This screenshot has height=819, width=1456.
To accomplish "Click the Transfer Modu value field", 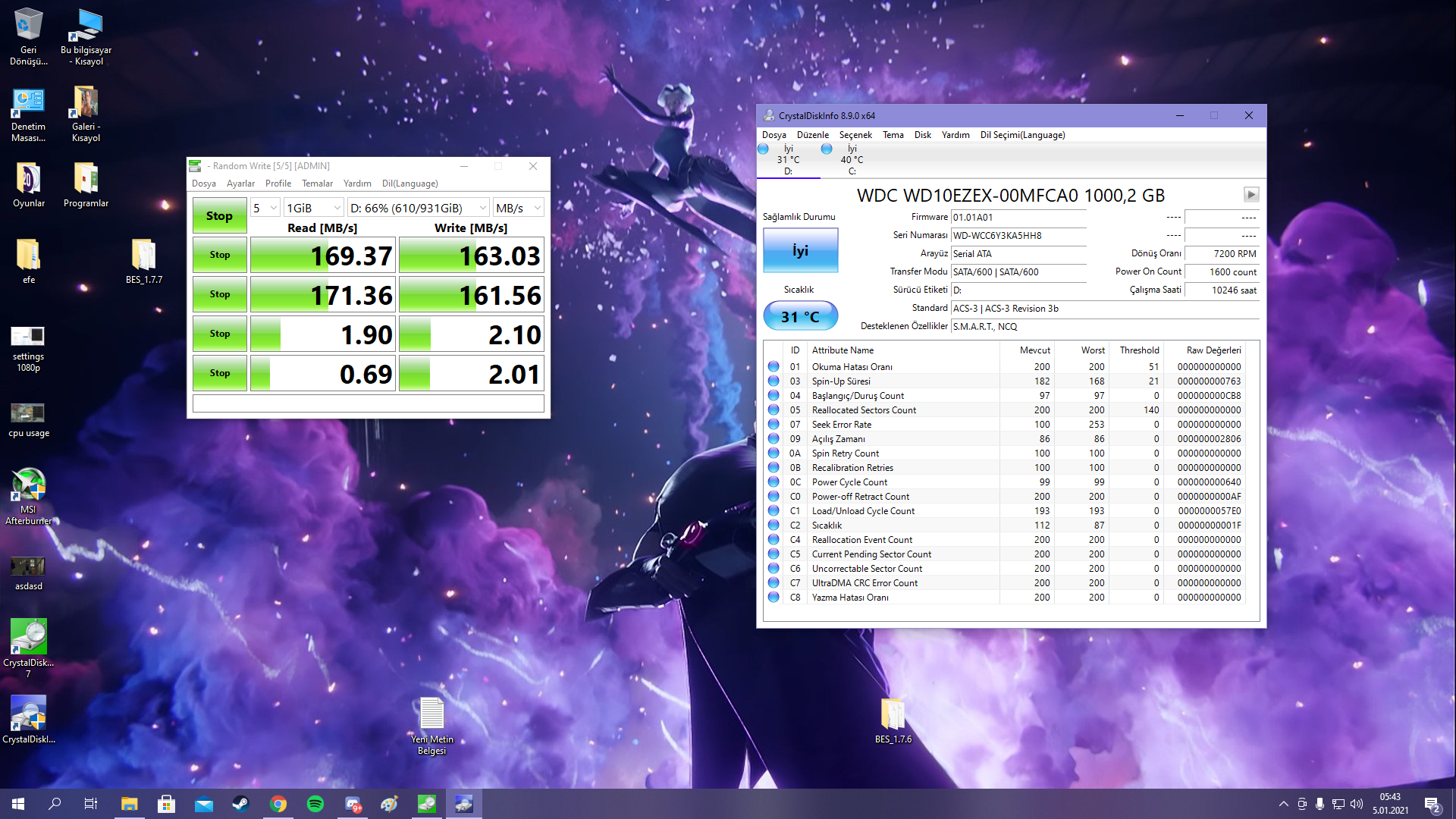I will tap(1018, 272).
